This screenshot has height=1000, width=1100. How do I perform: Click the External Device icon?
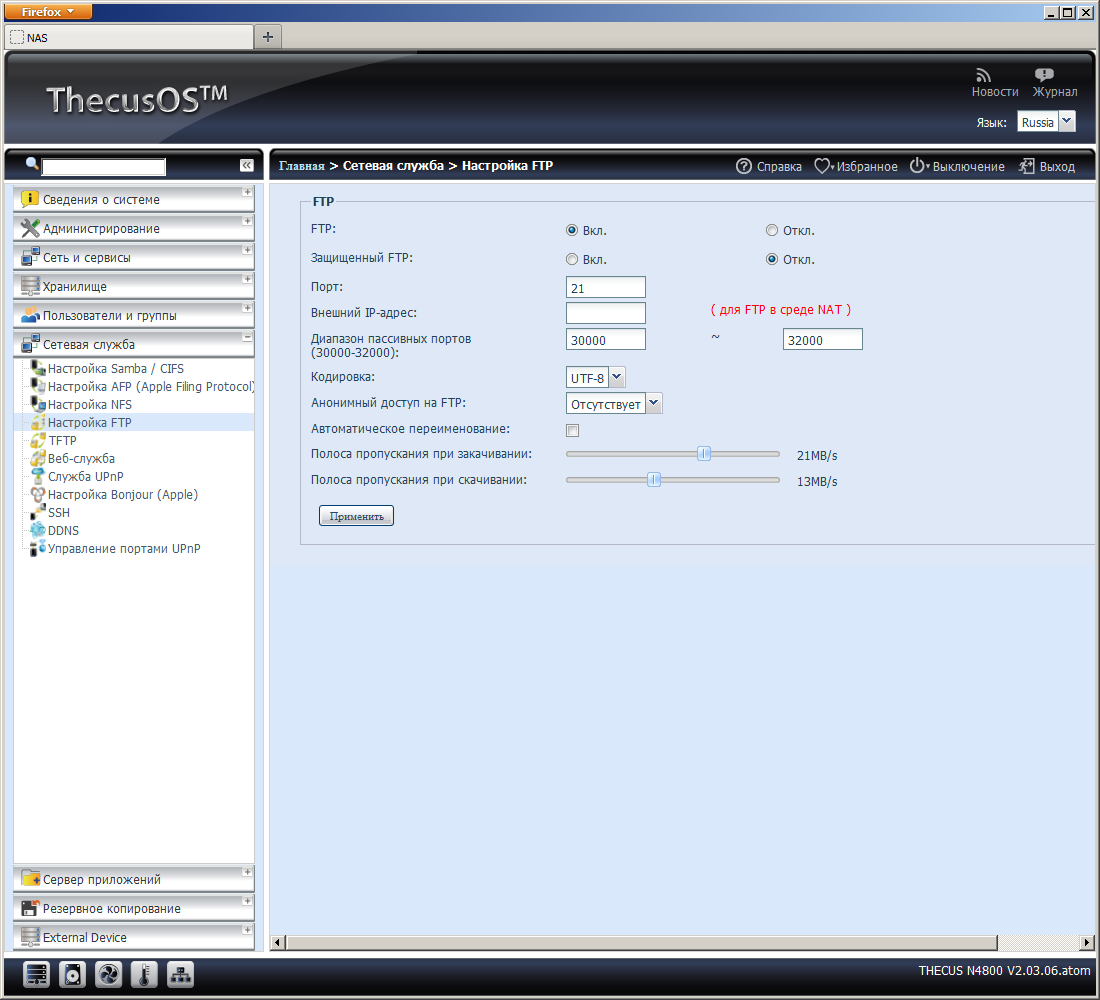click(29, 937)
